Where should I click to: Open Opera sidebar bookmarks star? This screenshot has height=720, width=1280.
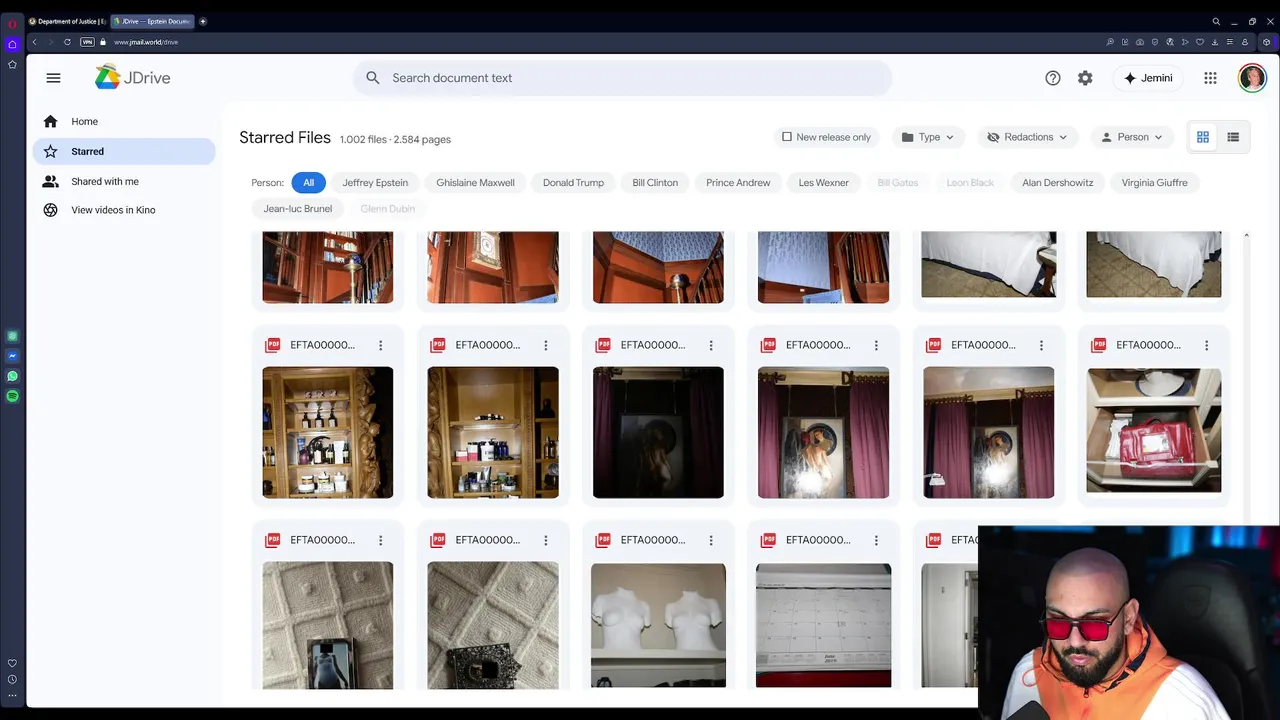coord(12,64)
